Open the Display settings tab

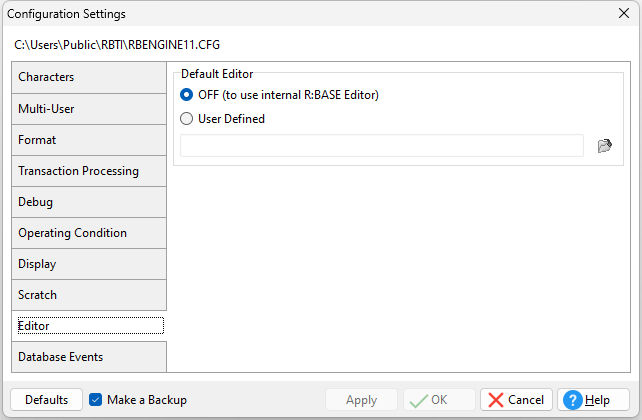pos(89,264)
